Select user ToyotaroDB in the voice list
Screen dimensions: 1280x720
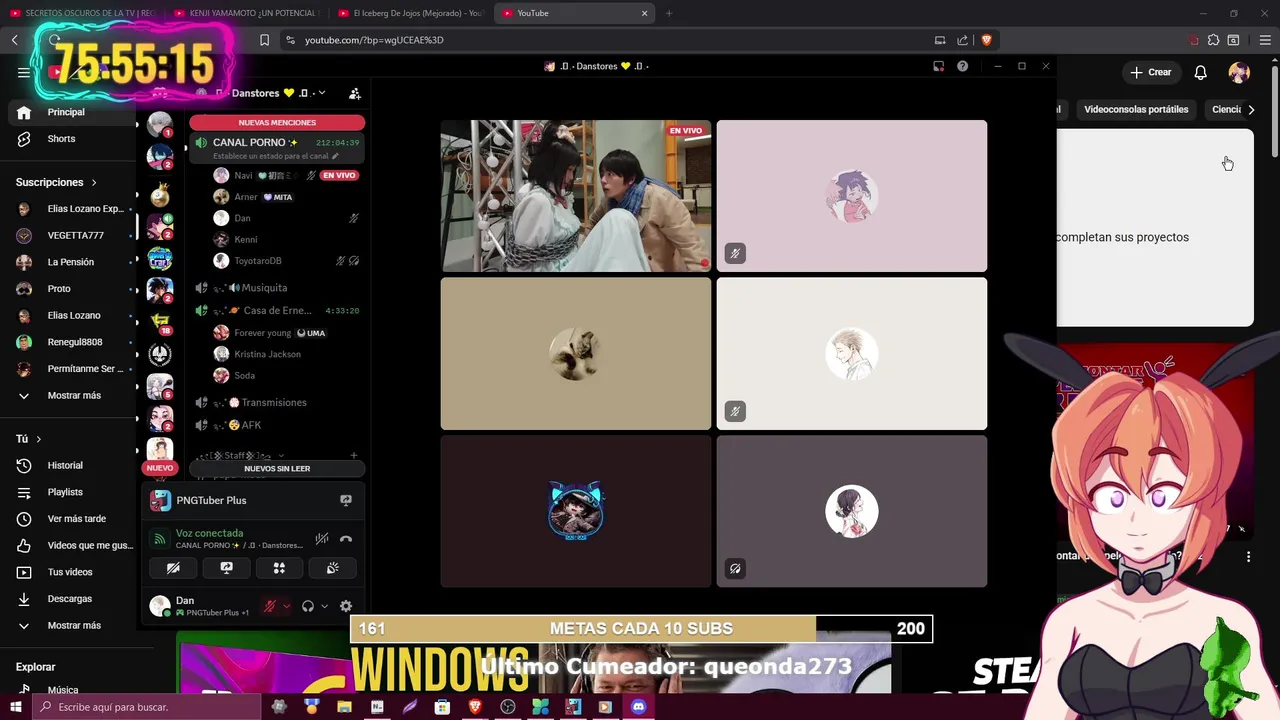[x=285, y=261]
